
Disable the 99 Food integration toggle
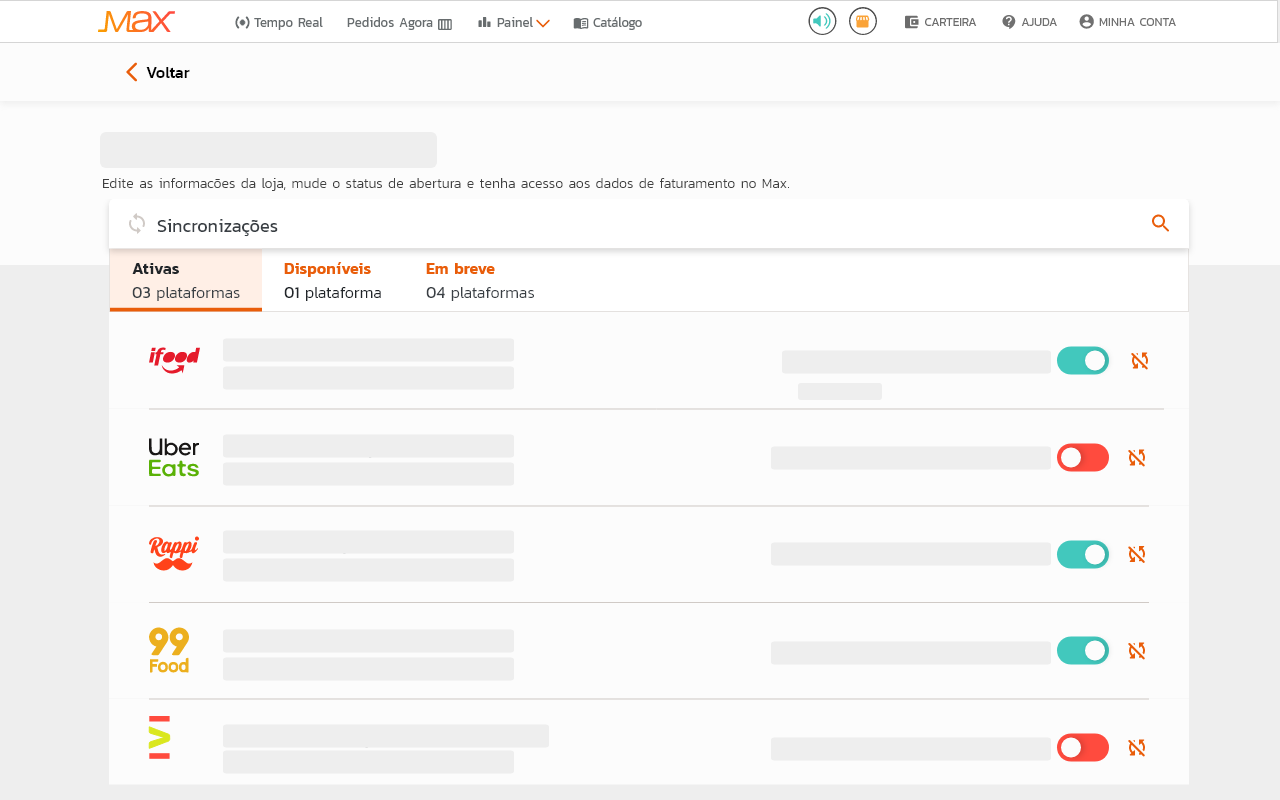point(1083,651)
